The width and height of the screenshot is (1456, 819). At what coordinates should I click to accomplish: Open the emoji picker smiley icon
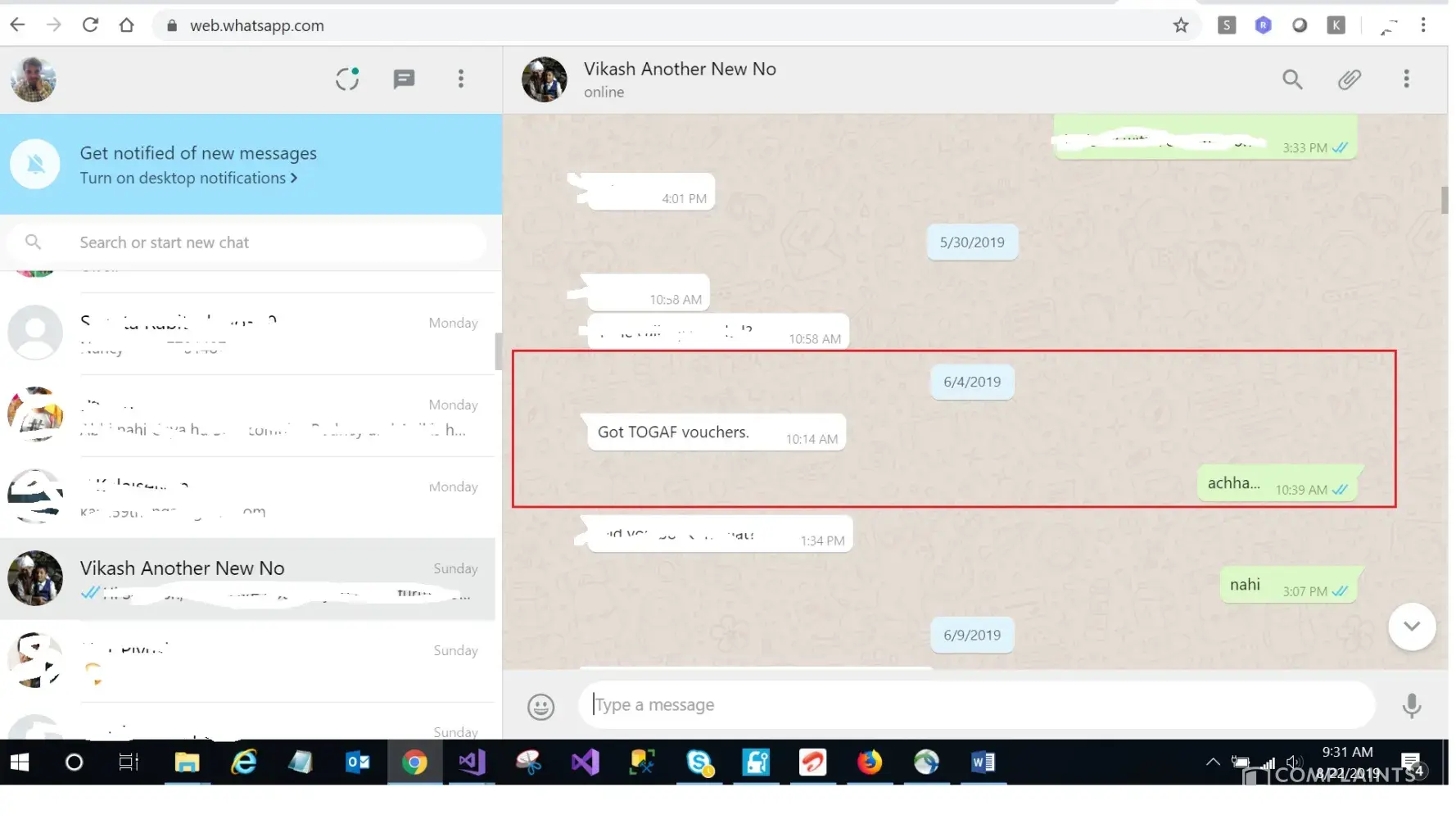pos(540,706)
